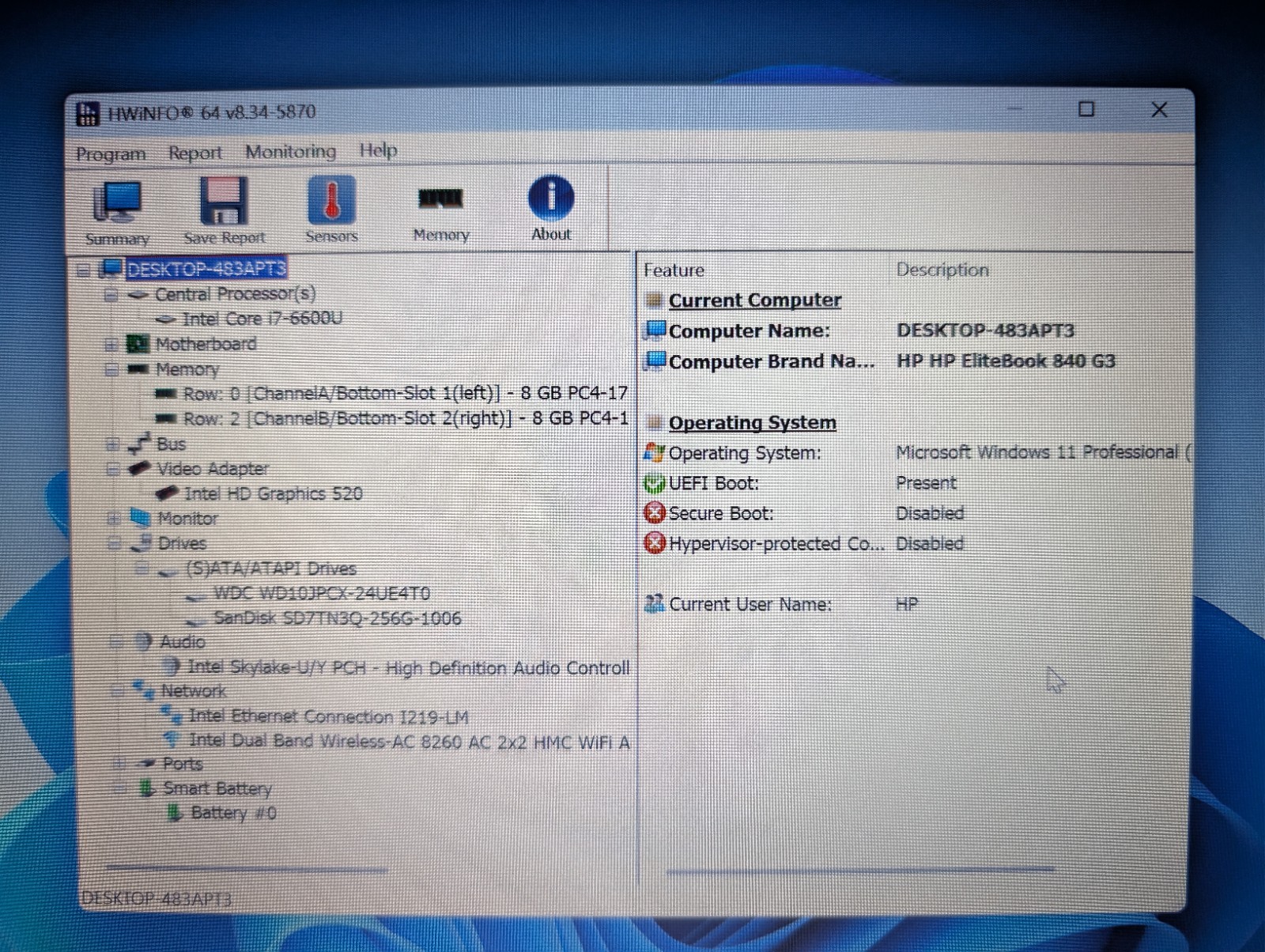
Task: Click the UEFI Boot Present value
Action: click(x=926, y=482)
